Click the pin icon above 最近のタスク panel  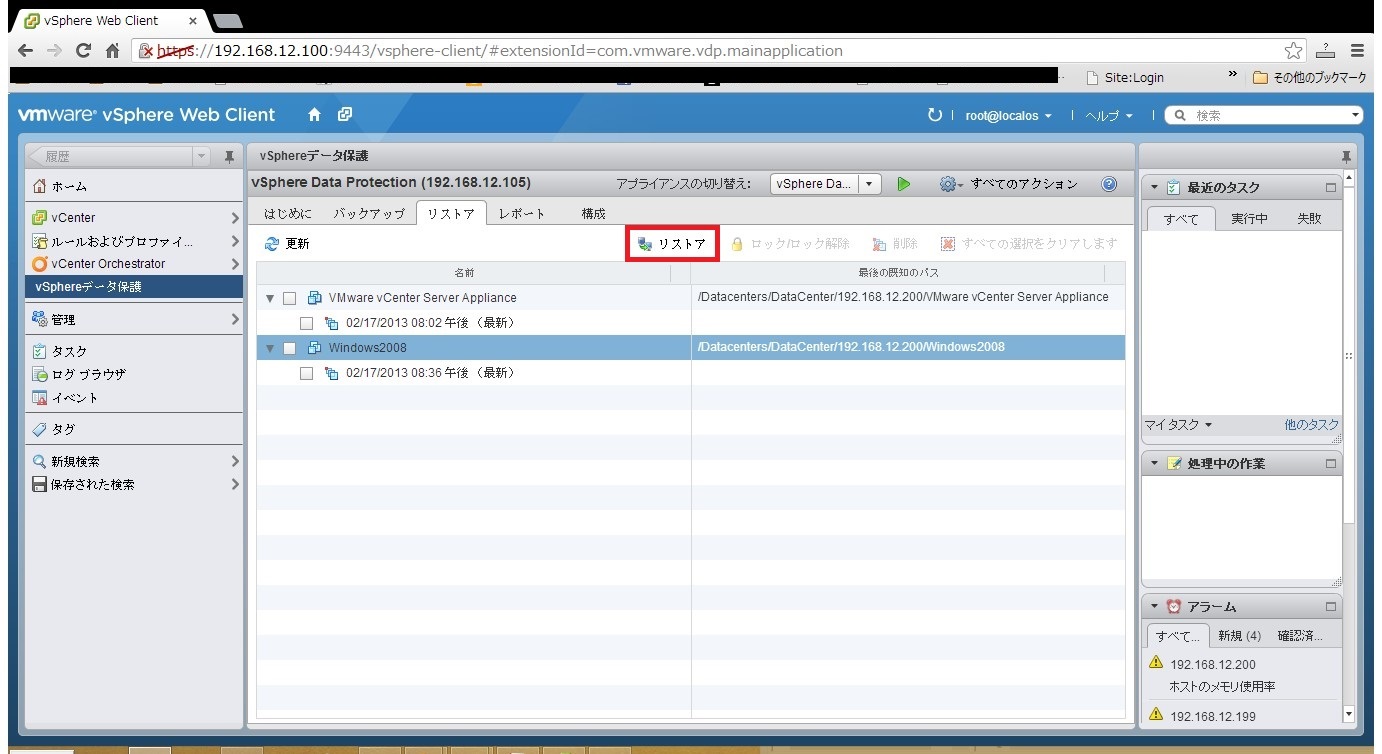click(1346, 157)
